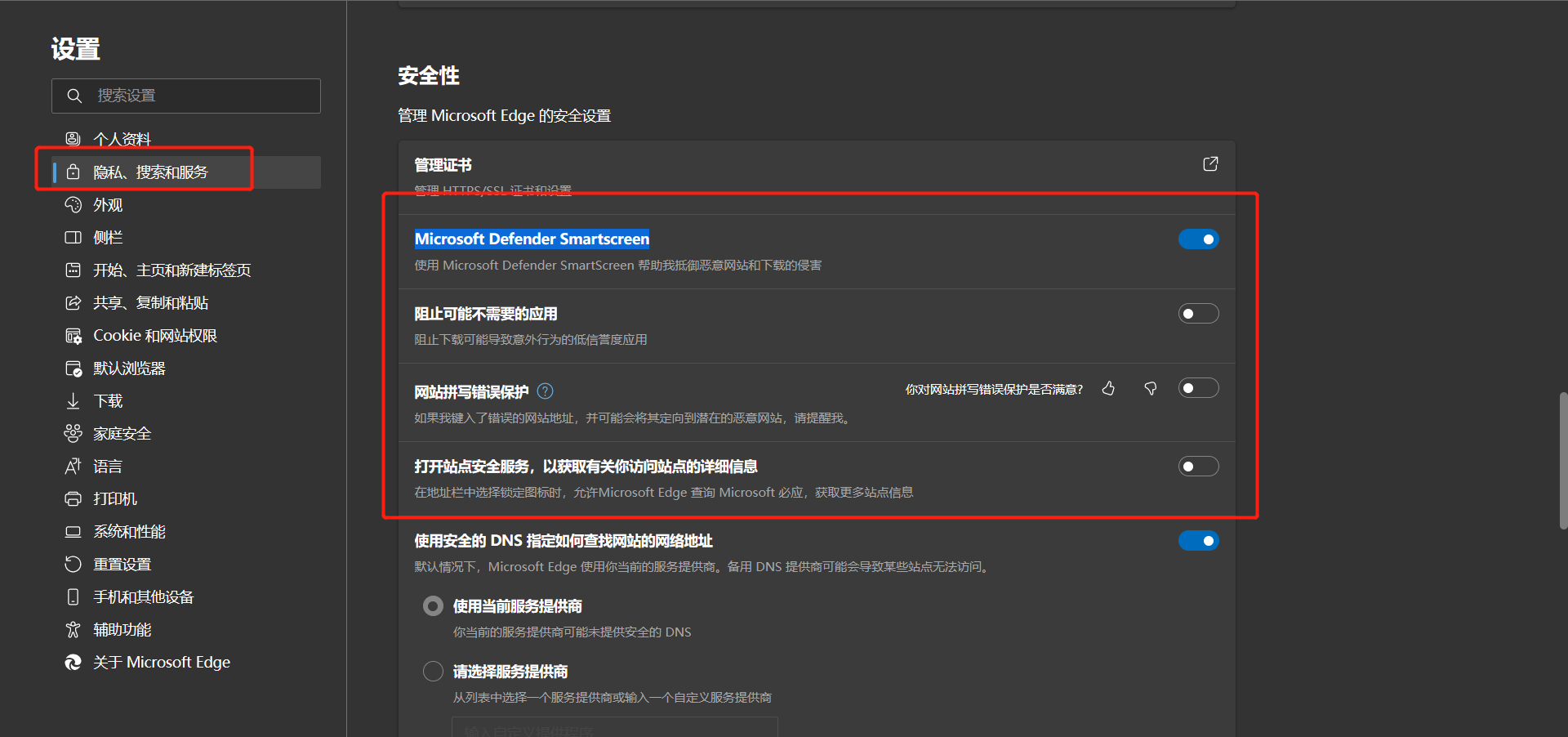The image size is (1568, 737).
Task: Click the Cookie 和网站权限 icon
Action: [x=73, y=335]
